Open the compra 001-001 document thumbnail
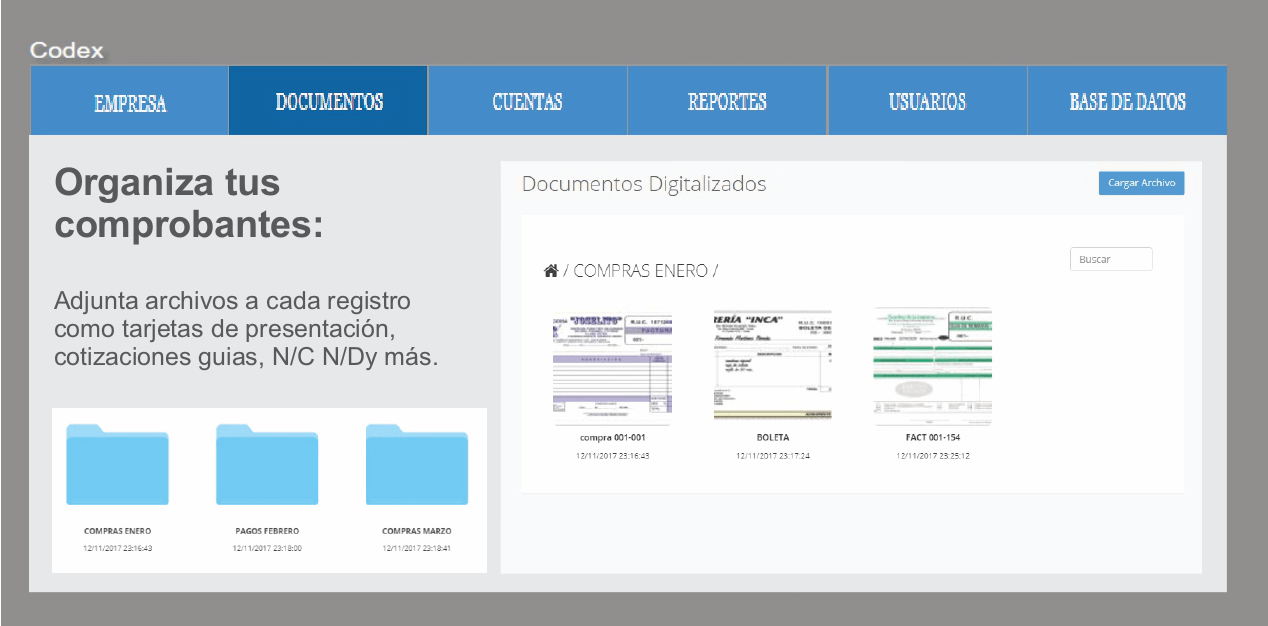Image resolution: width=1268 pixels, height=626 pixels. pyautogui.click(x=613, y=368)
